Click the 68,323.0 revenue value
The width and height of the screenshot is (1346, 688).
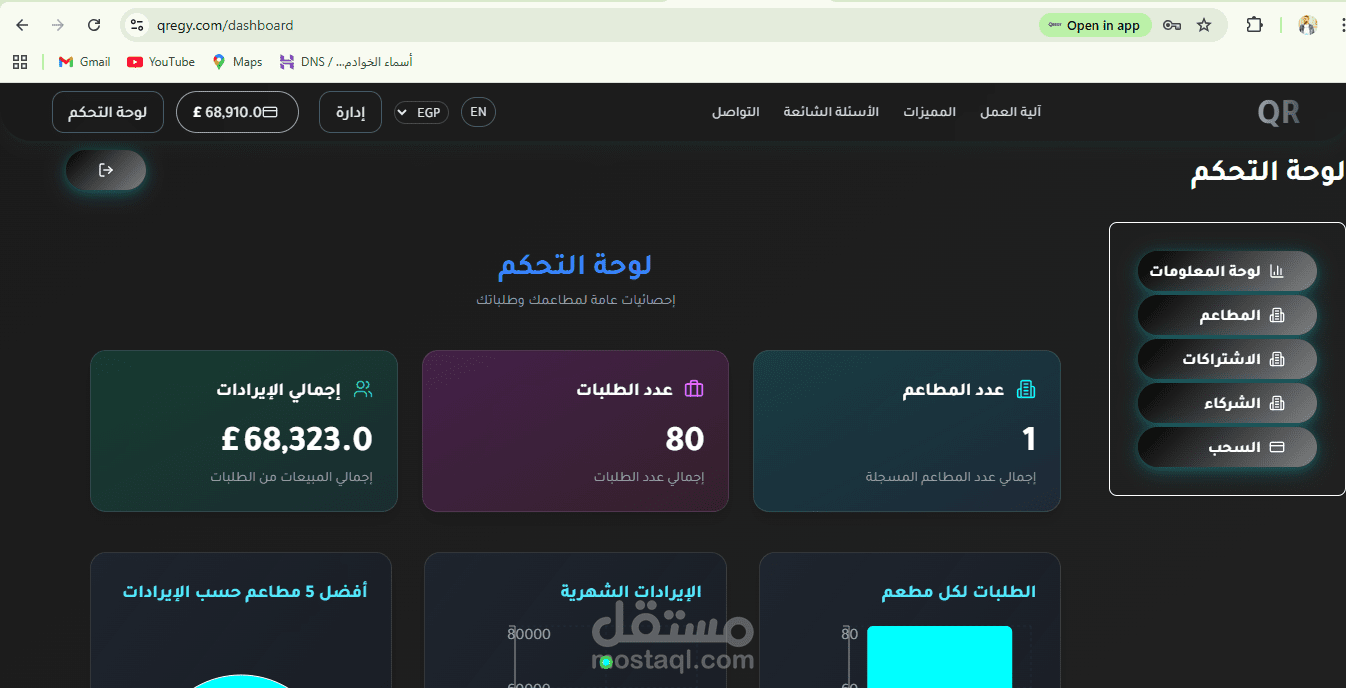296,439
